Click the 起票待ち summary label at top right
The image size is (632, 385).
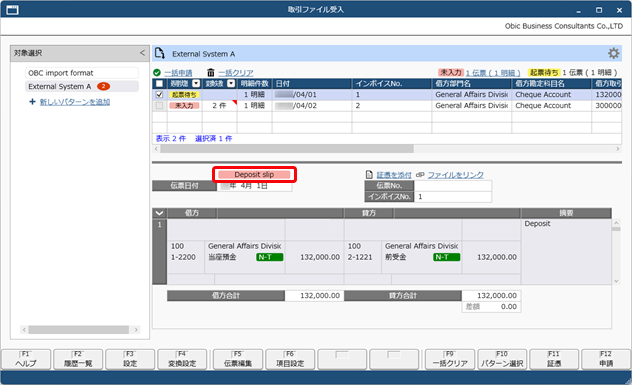tap(544, 73)
